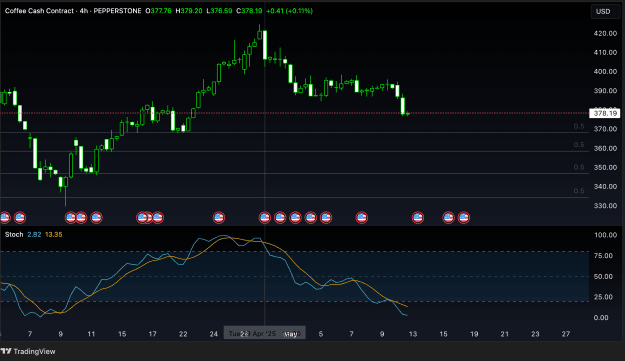Click the +0.41 (+0.11%) change value

(x=289, y=11)
